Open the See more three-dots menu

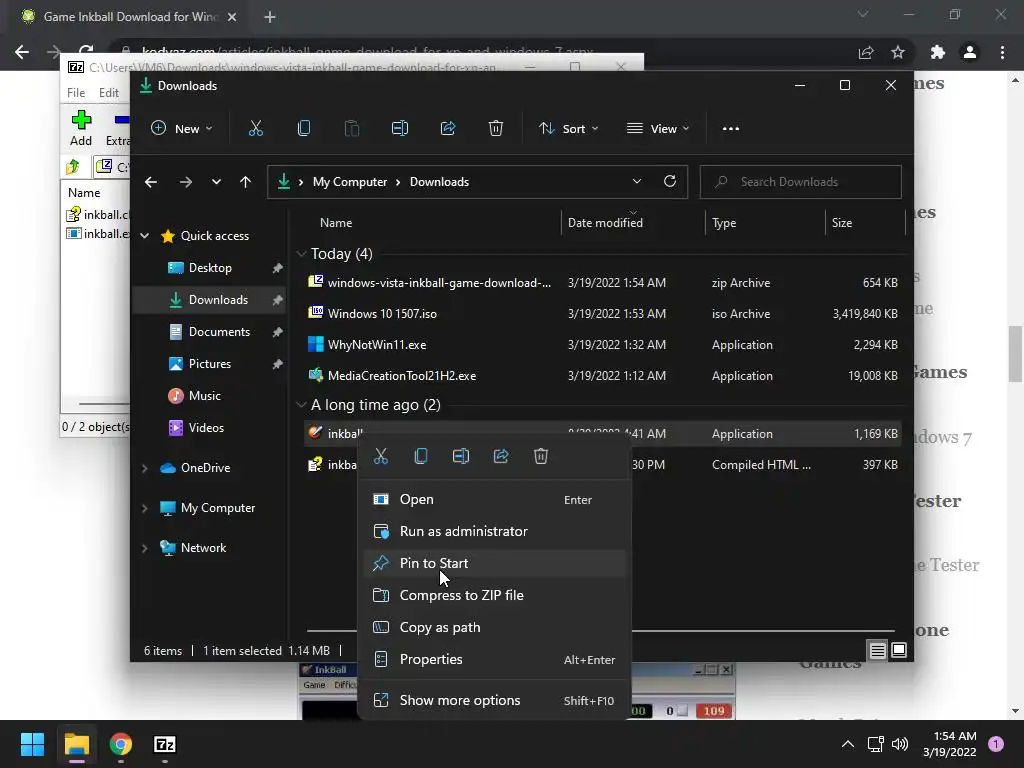(731, 129)
